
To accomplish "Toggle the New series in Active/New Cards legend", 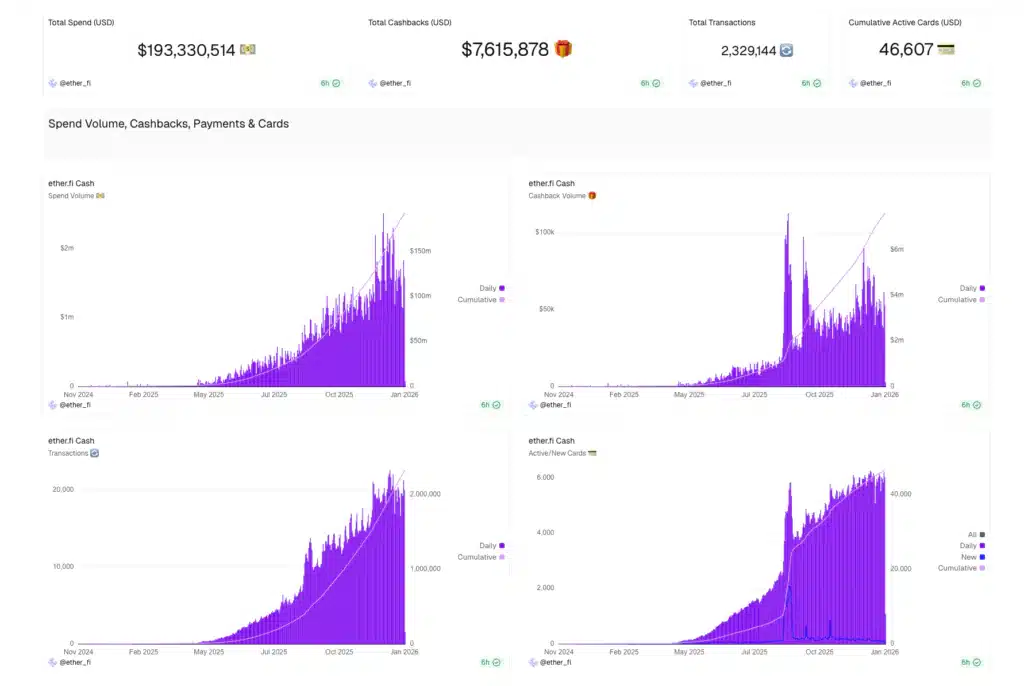I will 971,557.
